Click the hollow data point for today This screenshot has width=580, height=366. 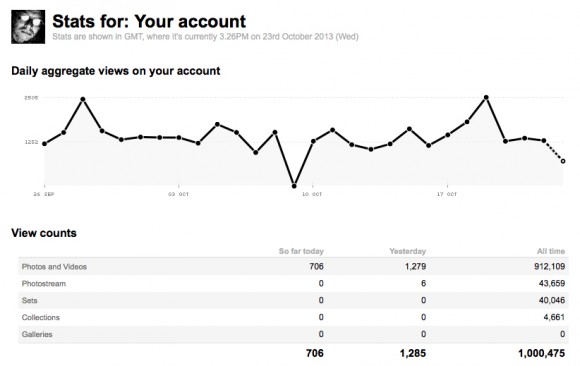coord(563,161)
